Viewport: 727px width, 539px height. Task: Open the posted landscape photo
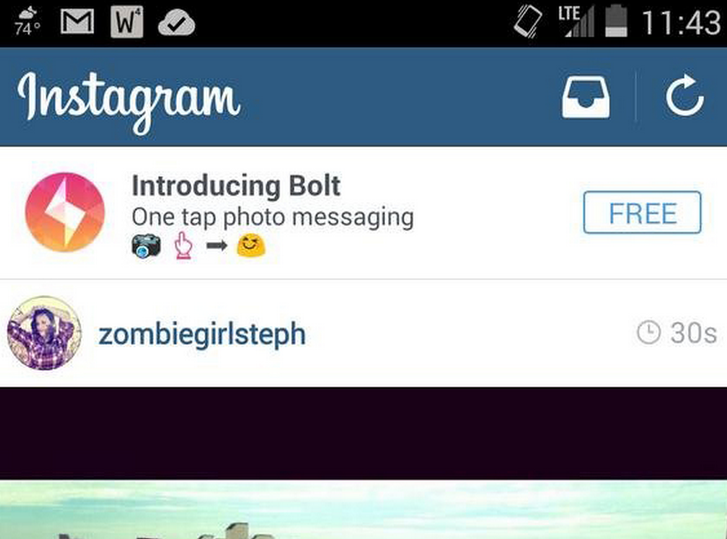pos(364,510)
